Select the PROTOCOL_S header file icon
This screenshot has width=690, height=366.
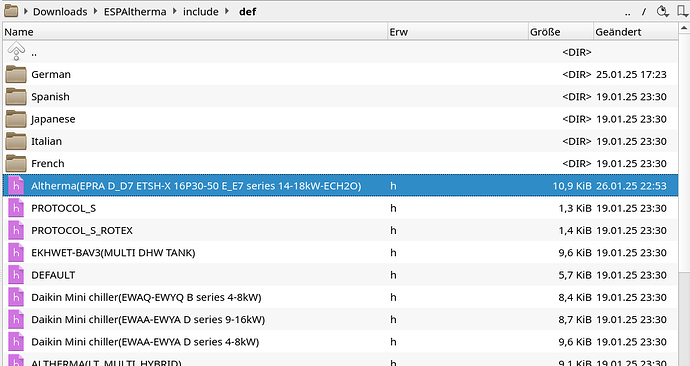pos(16,208)
